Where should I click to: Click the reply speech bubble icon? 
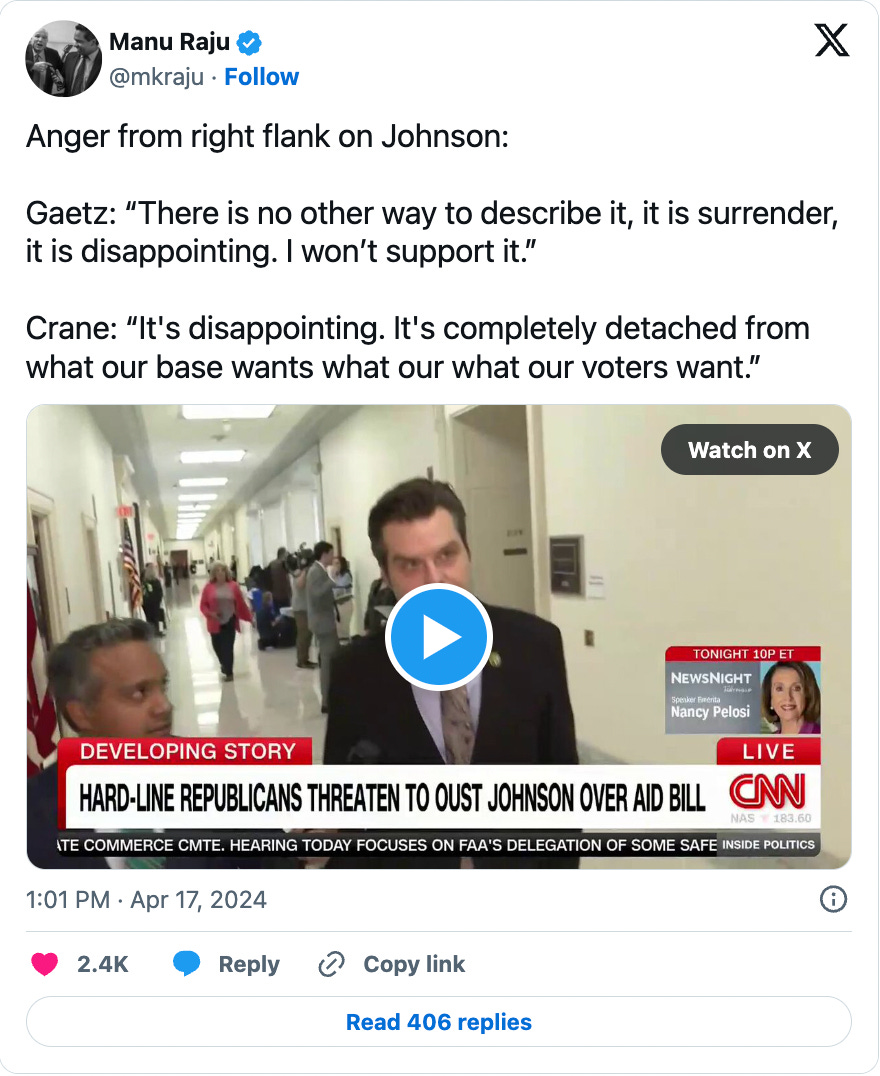point(186,963)
